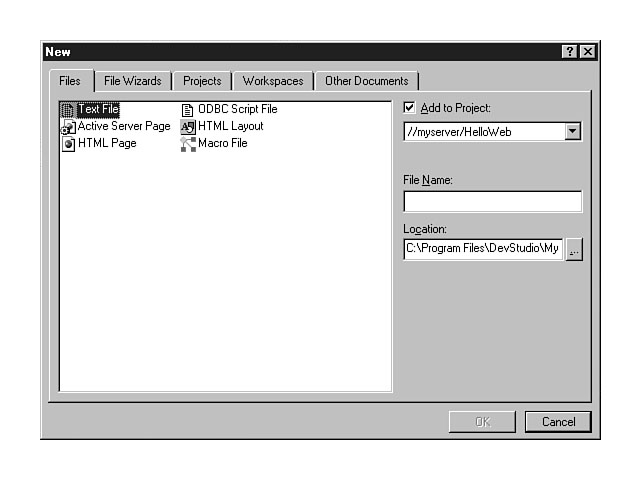Switch to the File Wizards tab
640x480 pixels.
[x=133, y=81]
